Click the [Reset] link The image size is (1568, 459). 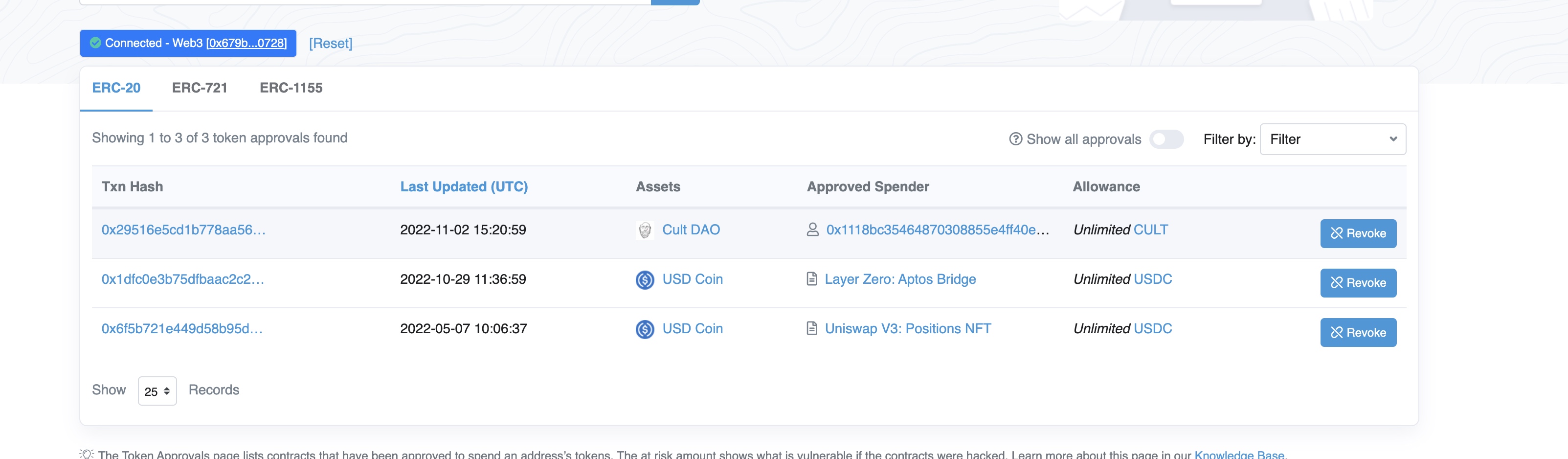331,43
